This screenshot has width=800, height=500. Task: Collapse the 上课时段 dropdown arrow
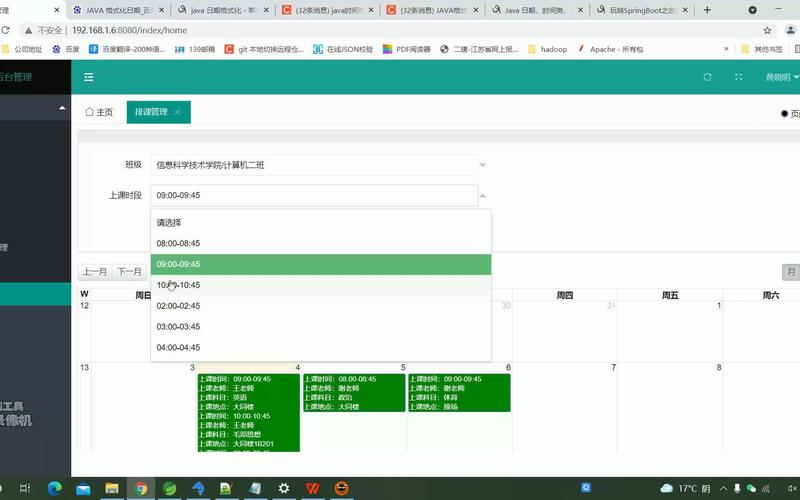483,195
